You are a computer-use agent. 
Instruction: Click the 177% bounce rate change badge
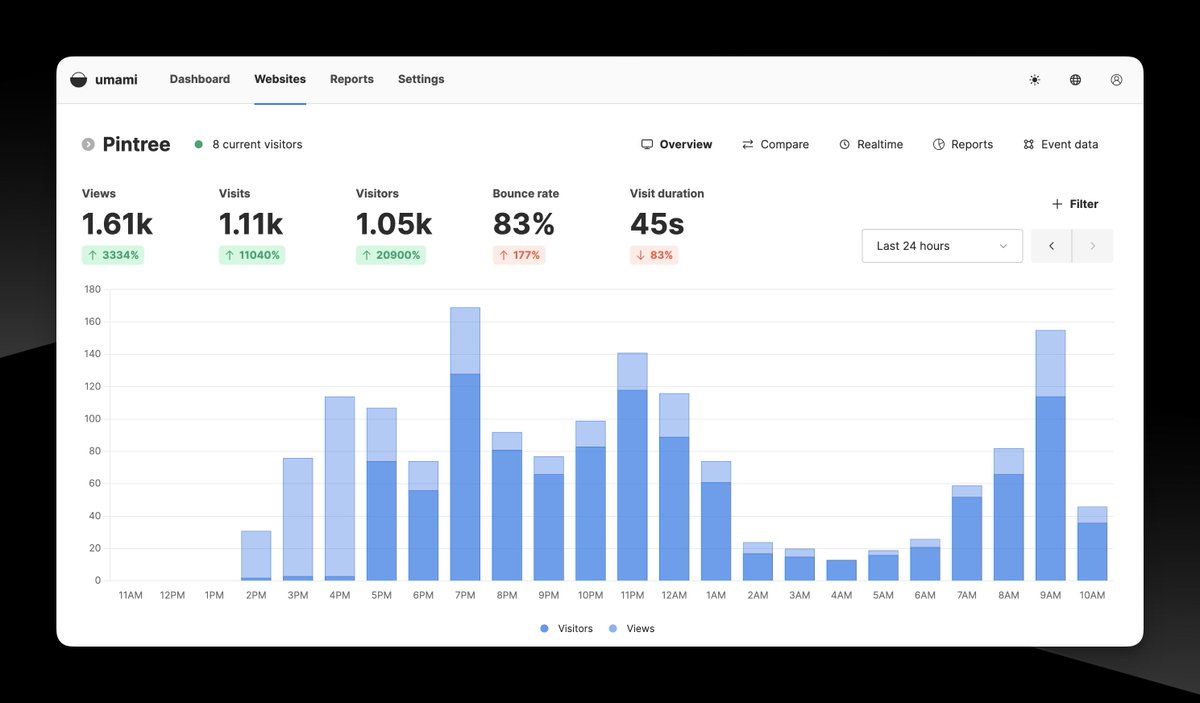519,256
